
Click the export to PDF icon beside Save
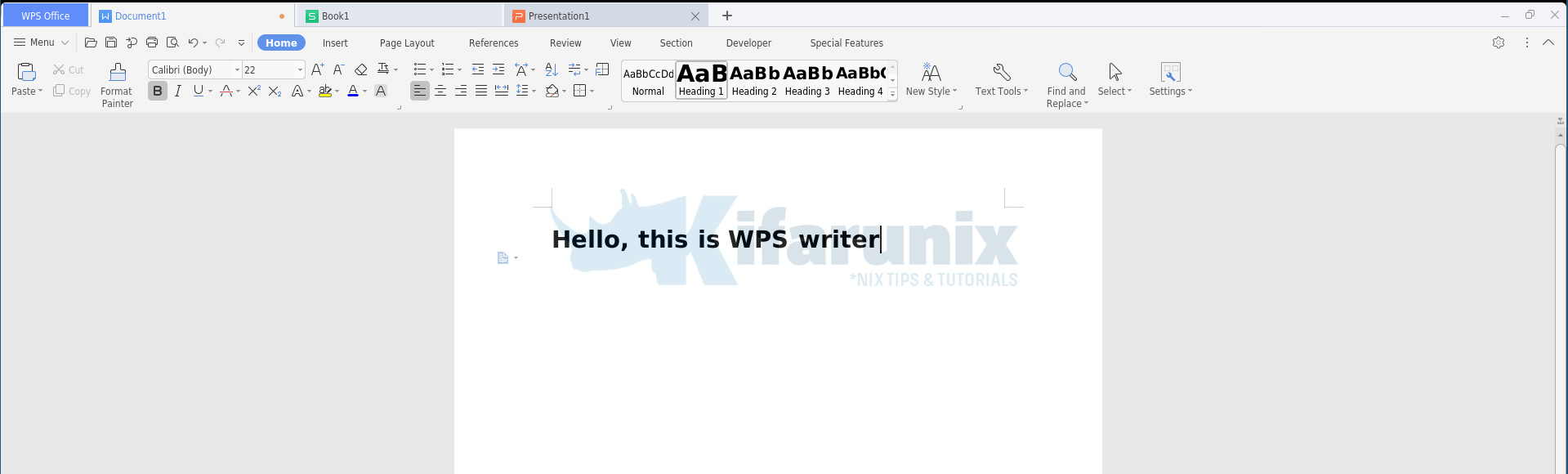pyautogui.click(x=132, y=42)
